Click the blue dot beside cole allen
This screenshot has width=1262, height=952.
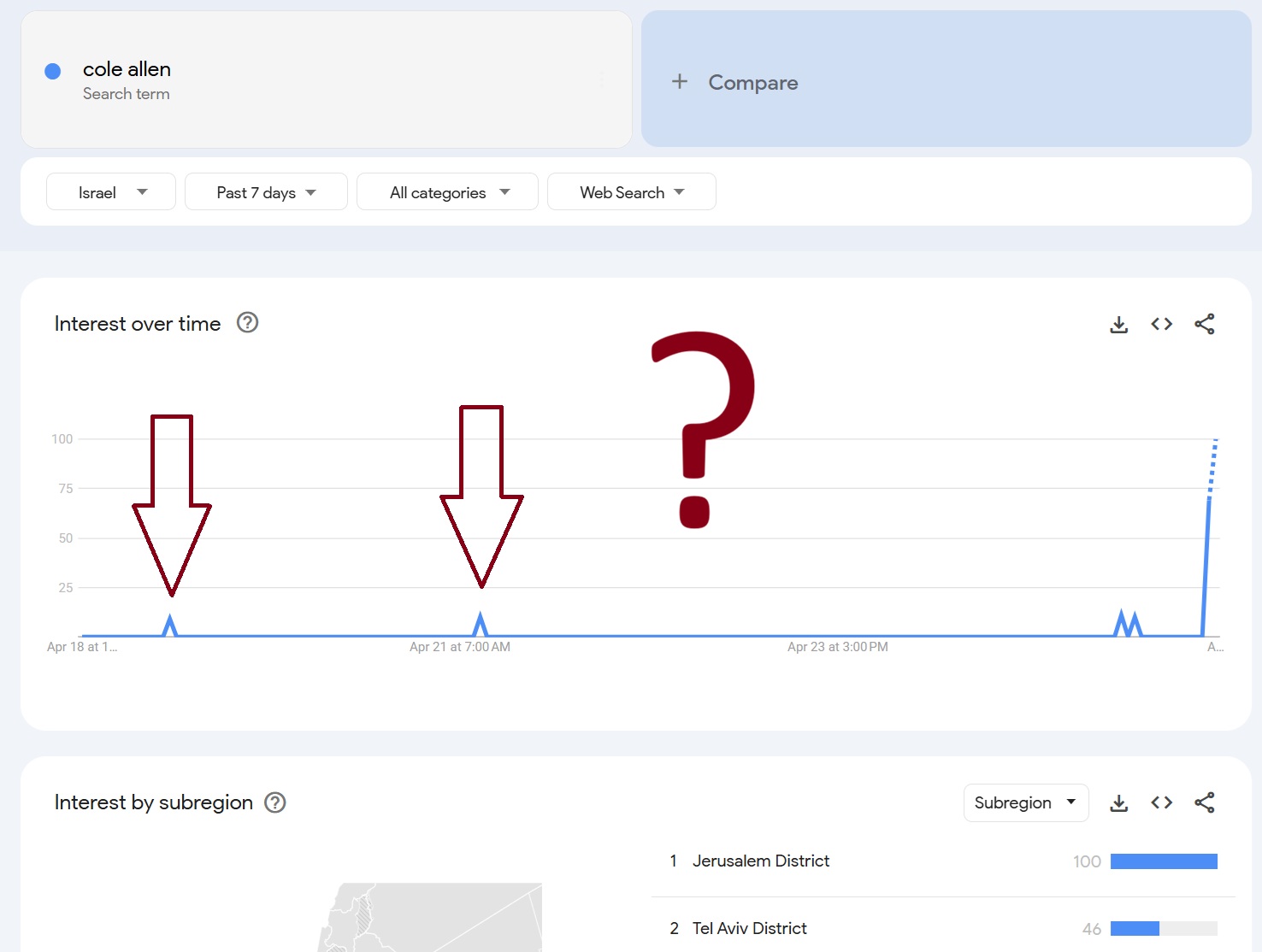point(53,72)
